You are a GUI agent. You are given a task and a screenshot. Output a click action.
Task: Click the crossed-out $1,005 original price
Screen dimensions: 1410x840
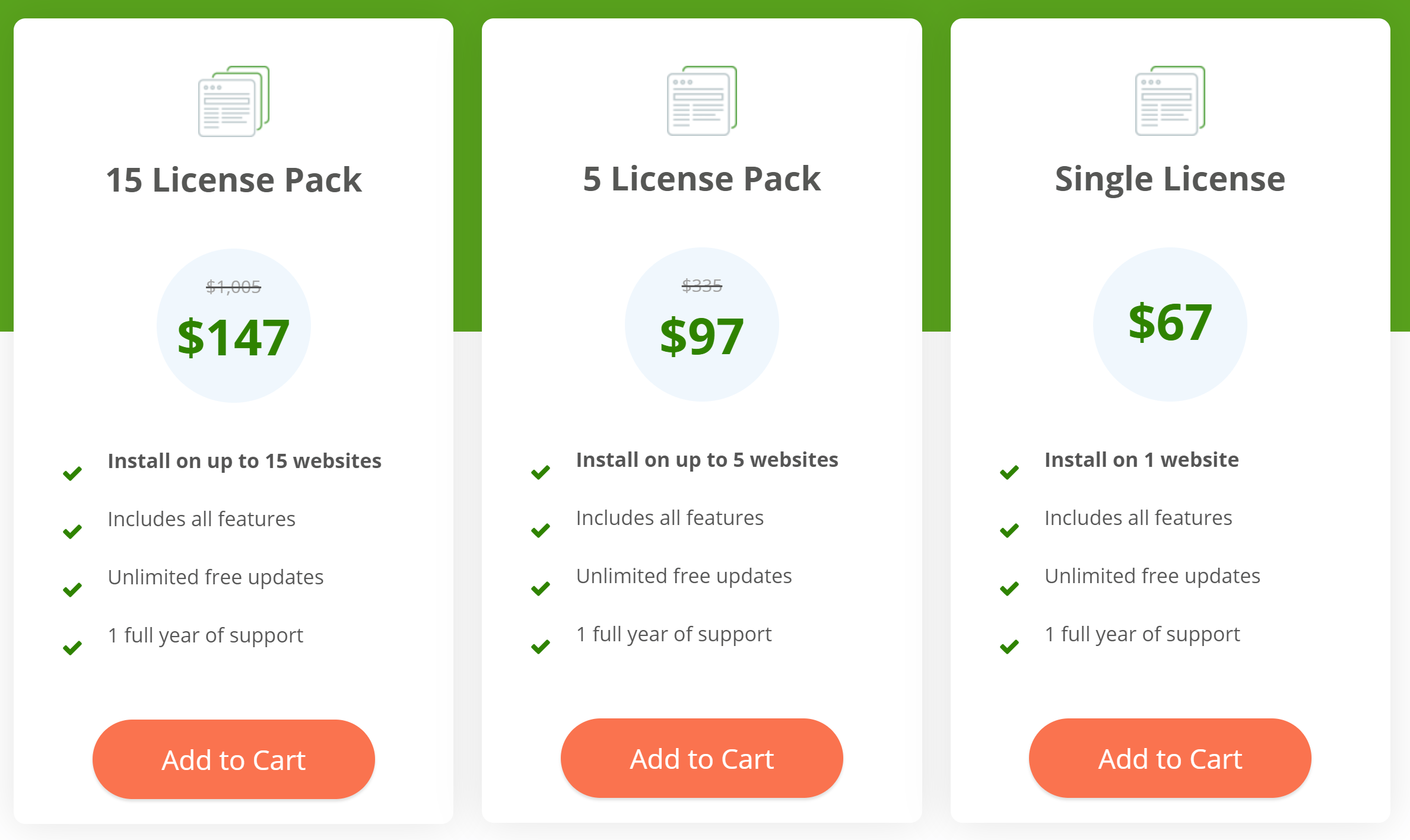pos(233,287)
